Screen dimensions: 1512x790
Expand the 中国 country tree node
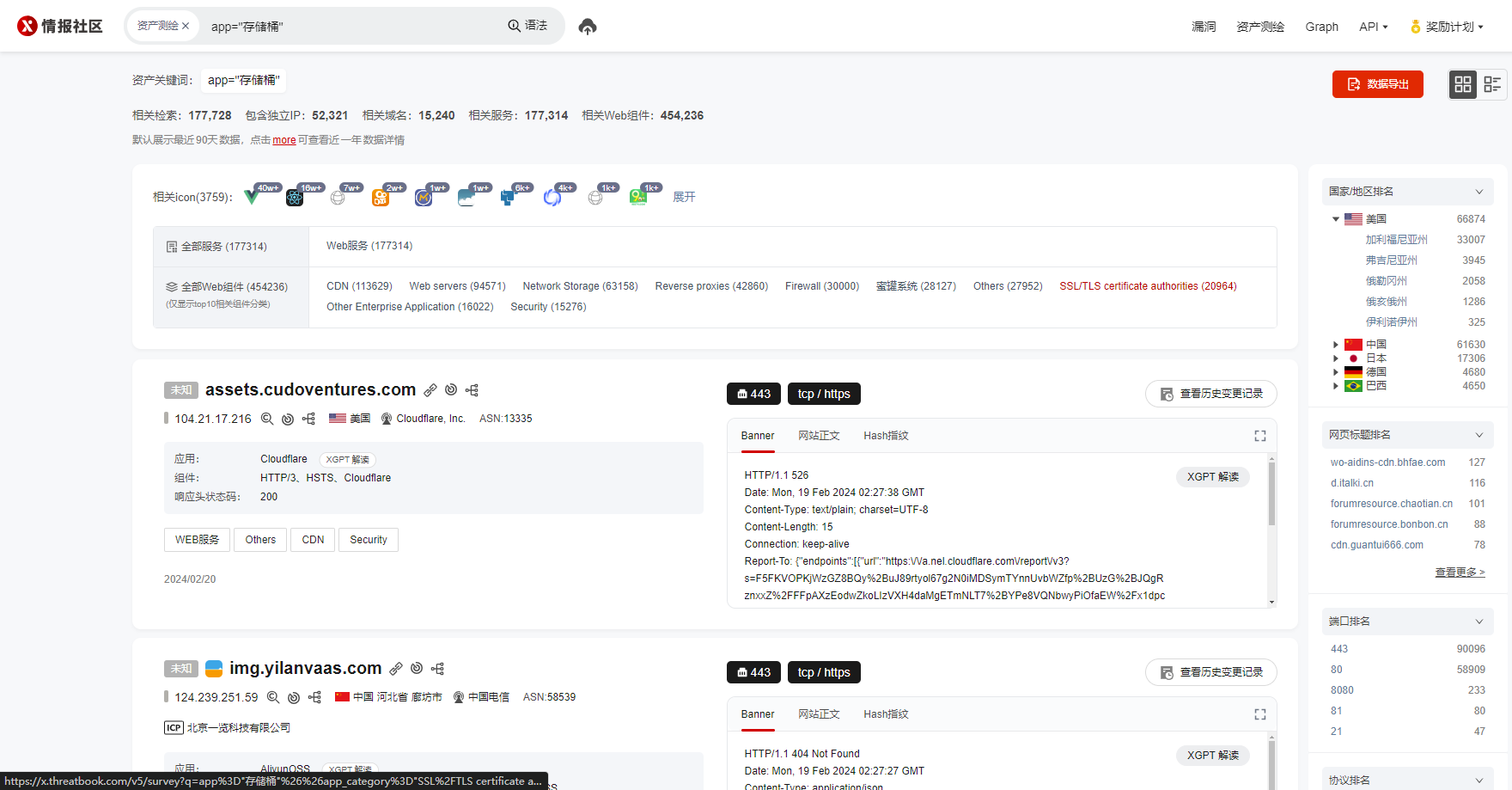coord(1336,345)
